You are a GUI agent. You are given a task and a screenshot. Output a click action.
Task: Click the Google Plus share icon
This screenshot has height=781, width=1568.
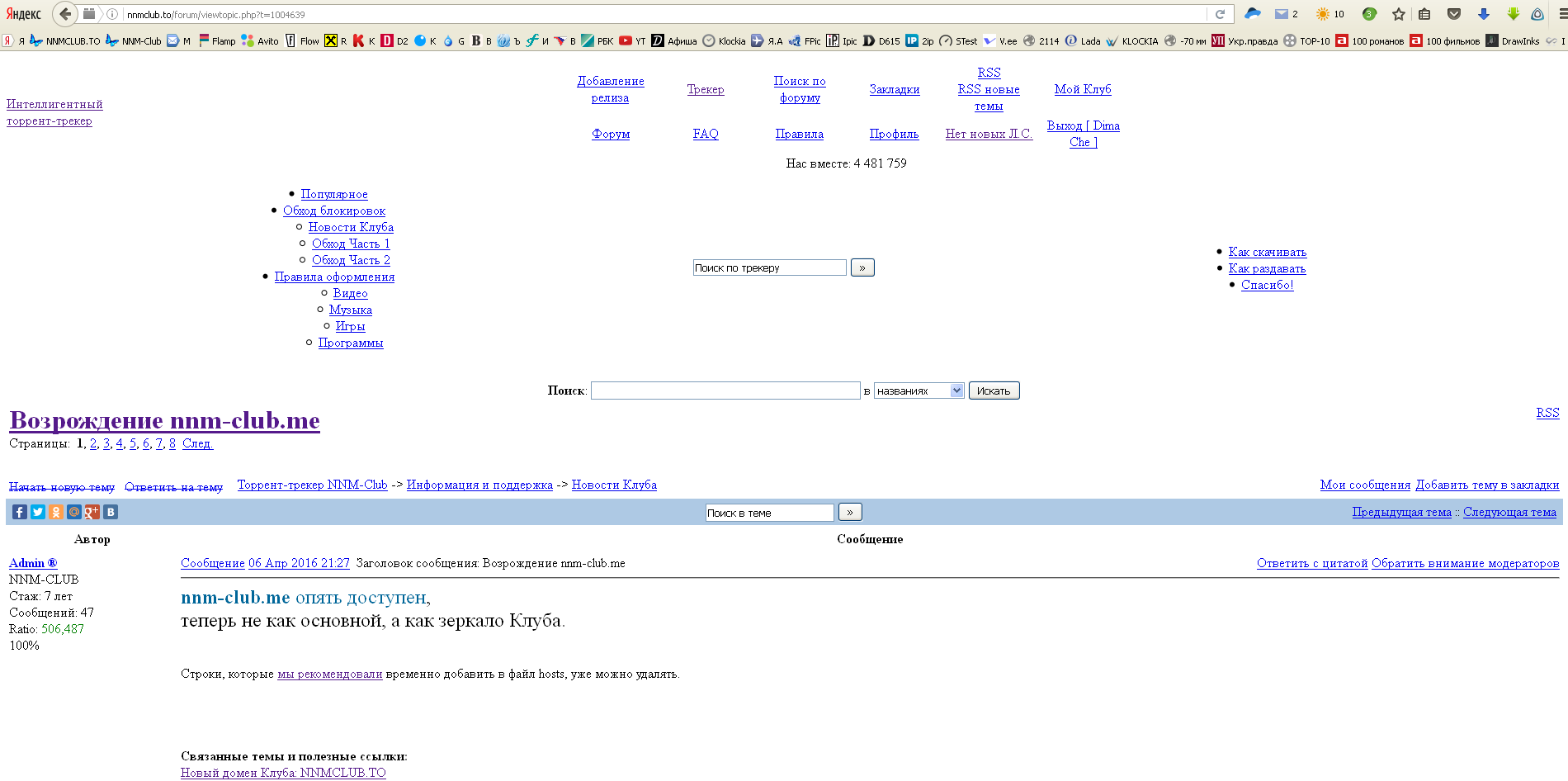[x=92, y=512]
